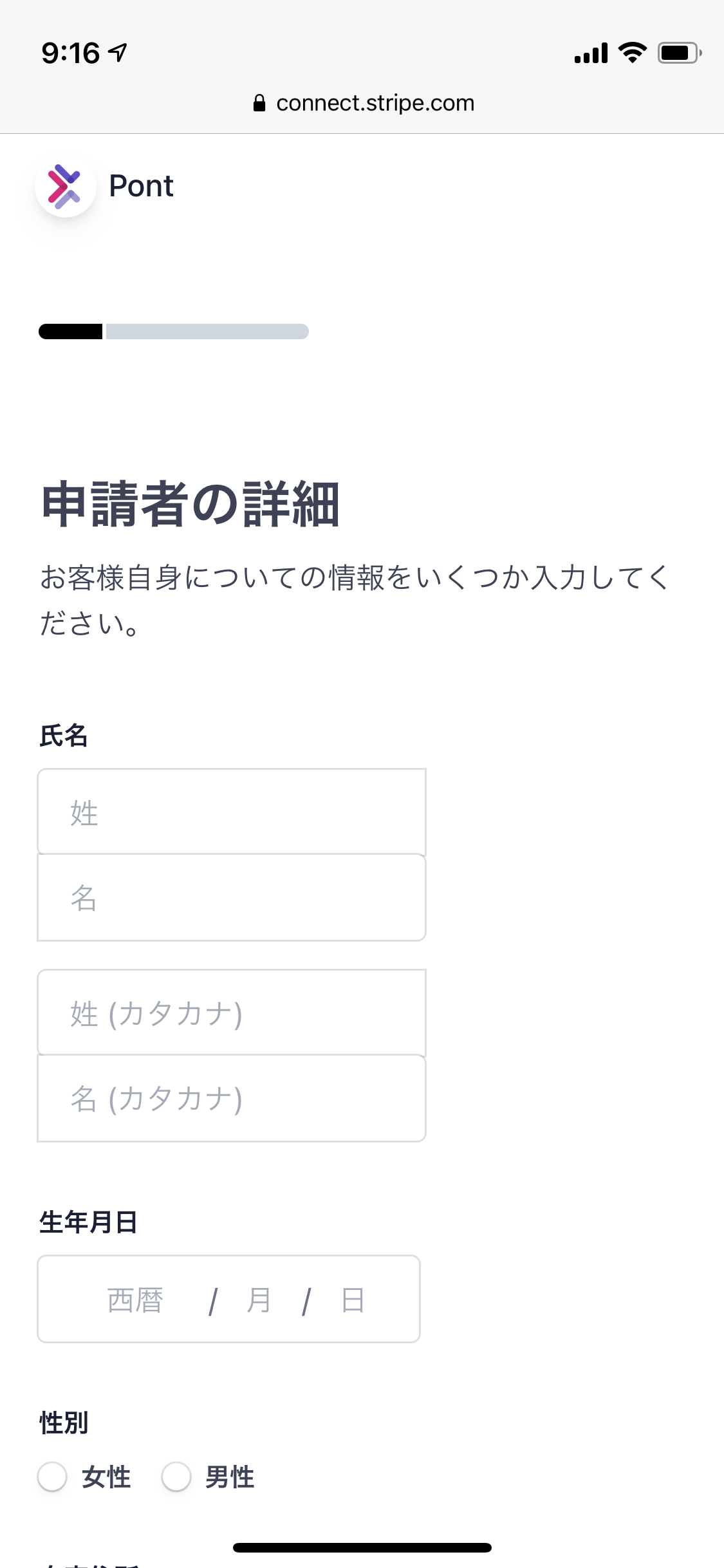This screenshot has height=1568, width=724.
Task: Tap the Pont logo icon
Action: [66, 186]
